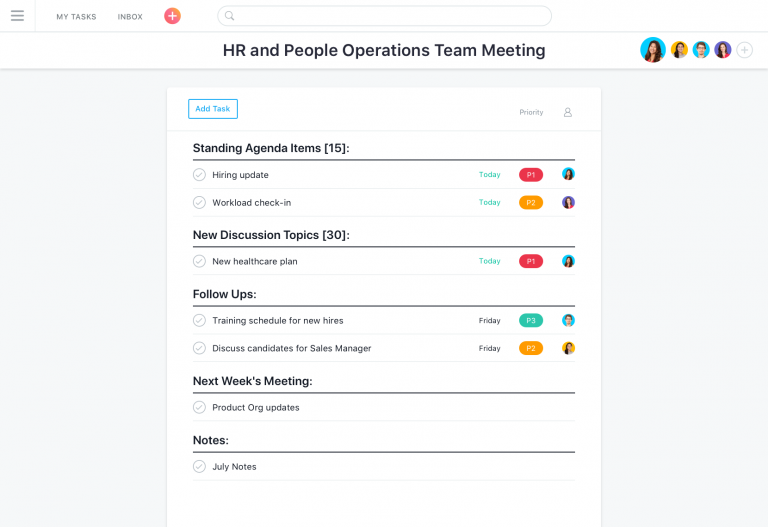This screenshot has width=768, height=527.
Task: Click the assignee person icon column header
Action: pyautogui.click(x=568, y=112)
